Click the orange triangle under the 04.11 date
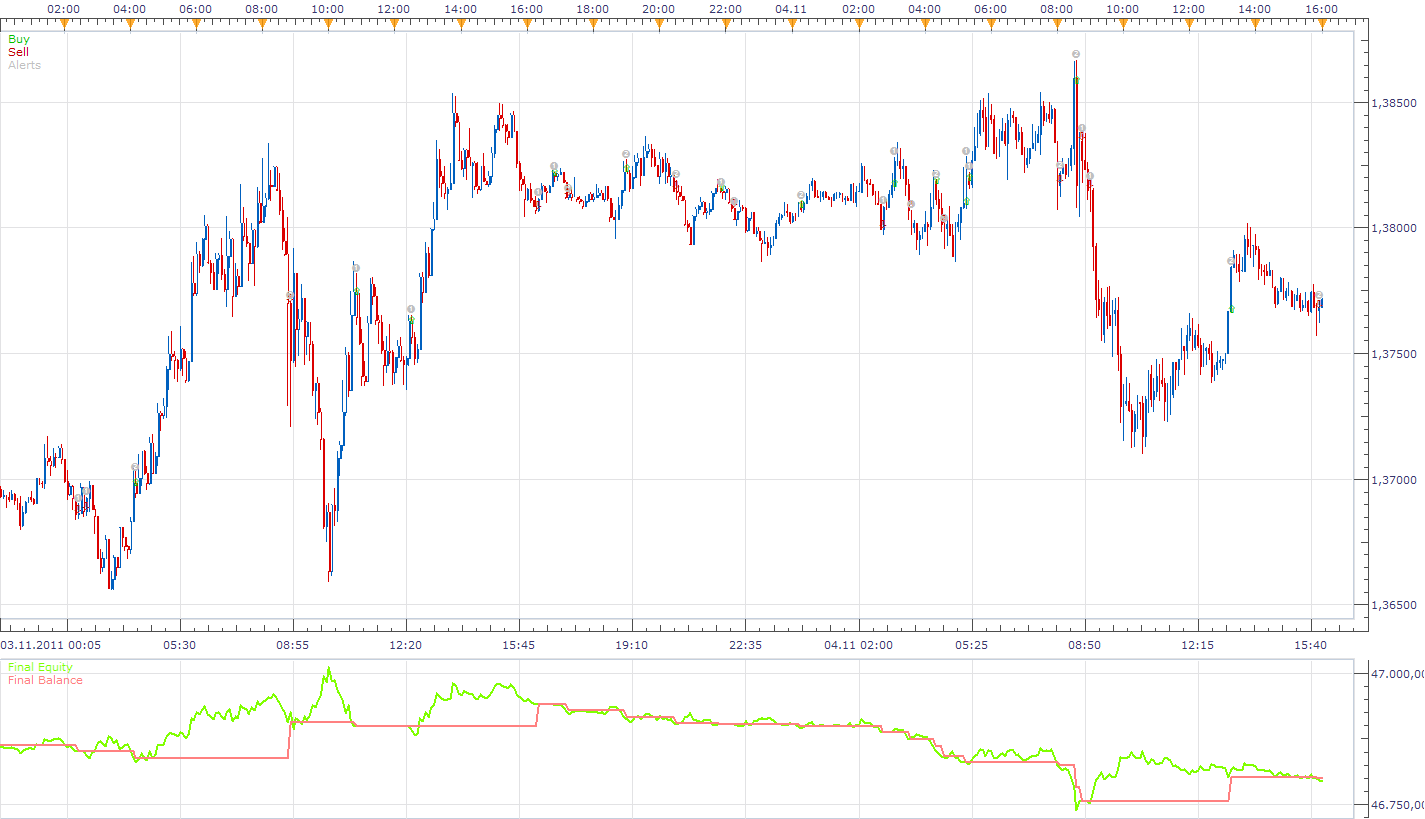 tap(791, 23)
